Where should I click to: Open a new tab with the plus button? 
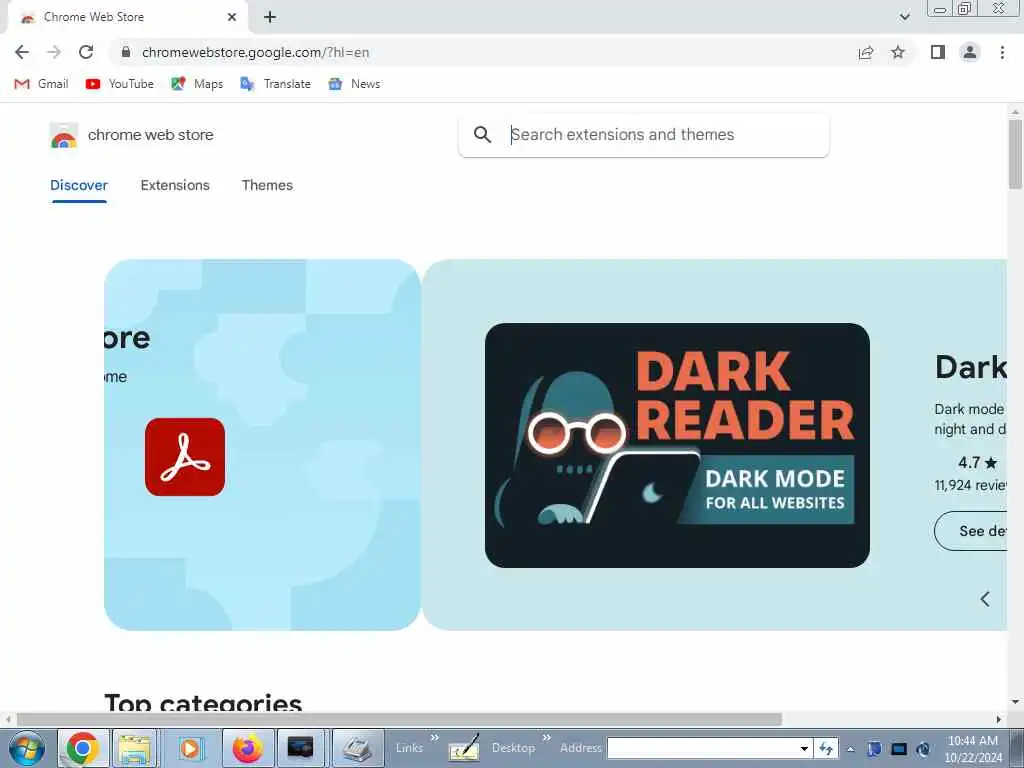(x=270, y=17)
